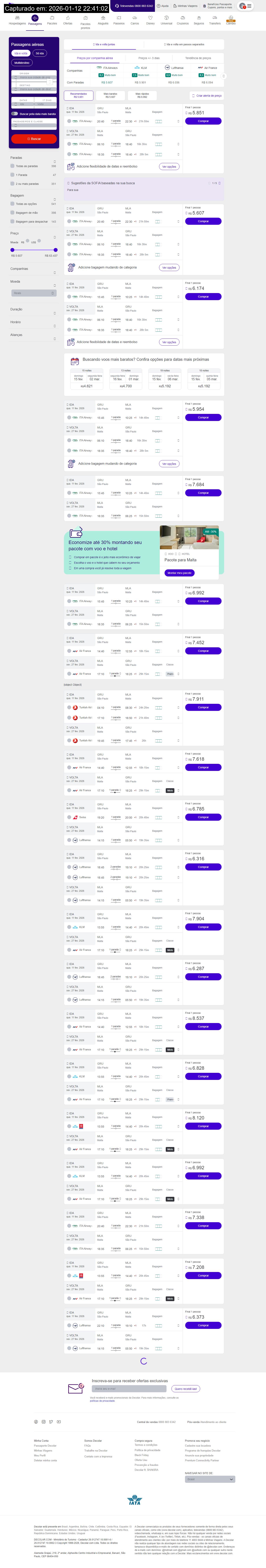The width and height of the screenshot is (266, 1568).
Task: Click 'Montar meu pacote' button
Action: 179,573
